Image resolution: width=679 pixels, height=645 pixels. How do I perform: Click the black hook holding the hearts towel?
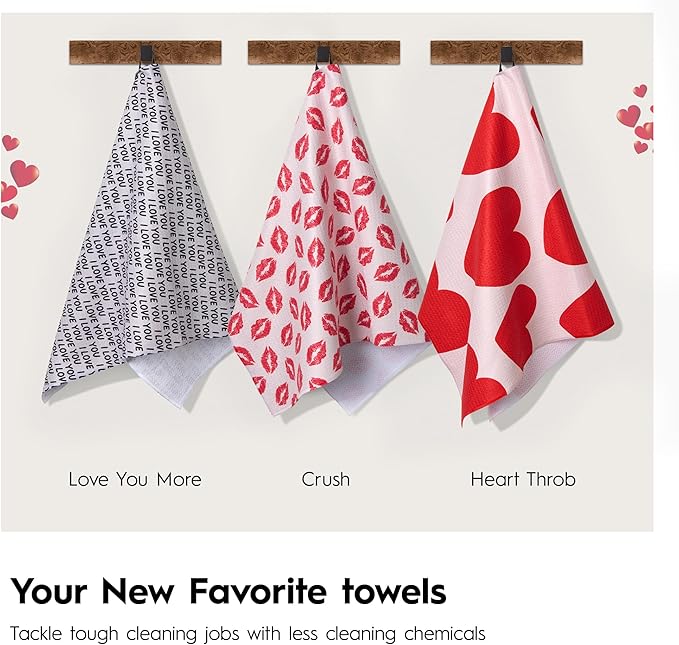point(507,58)
